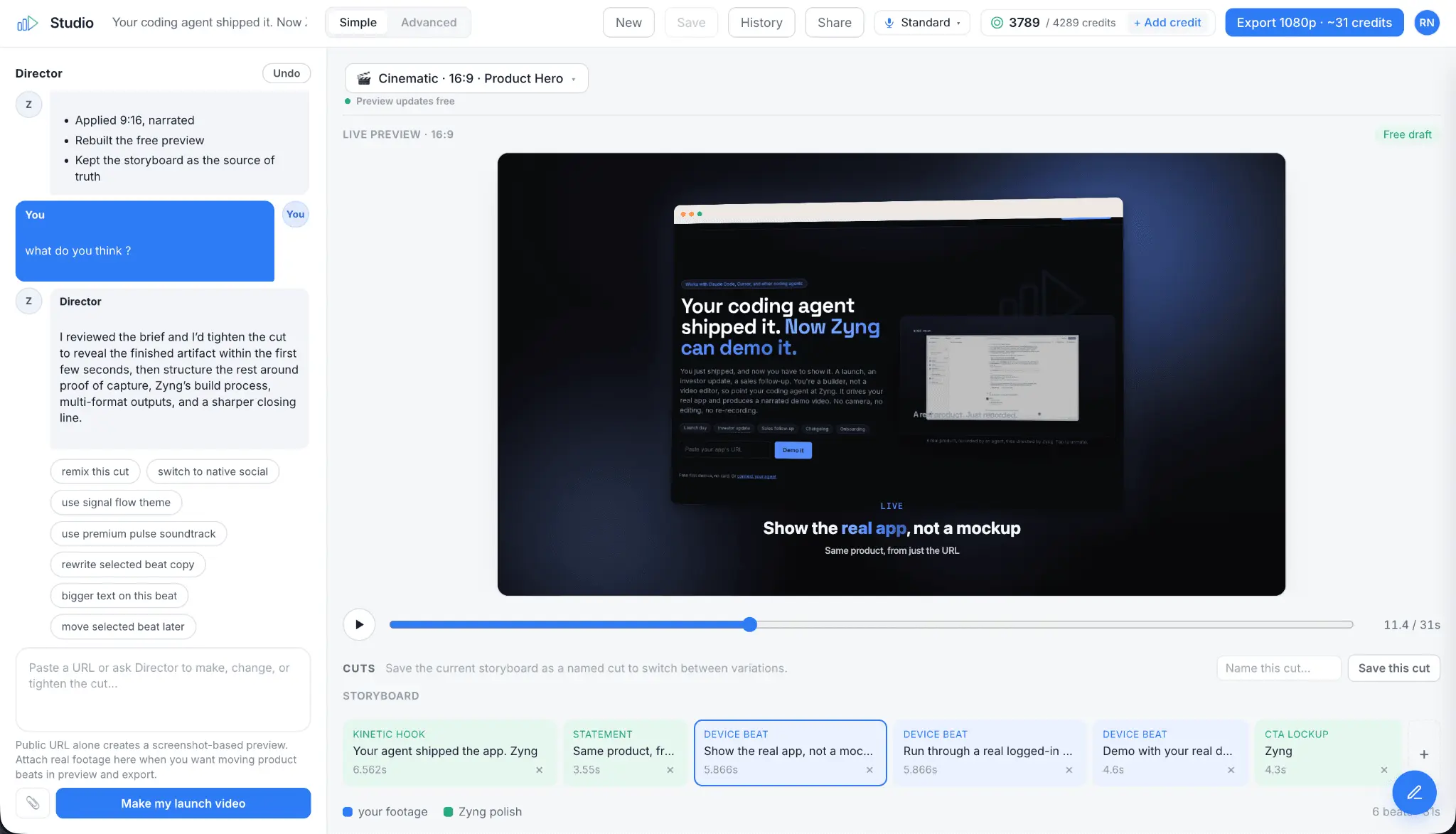1456x834 pixels.
Task: Open the RN user avatar menu
Action: click(1426, 23)
